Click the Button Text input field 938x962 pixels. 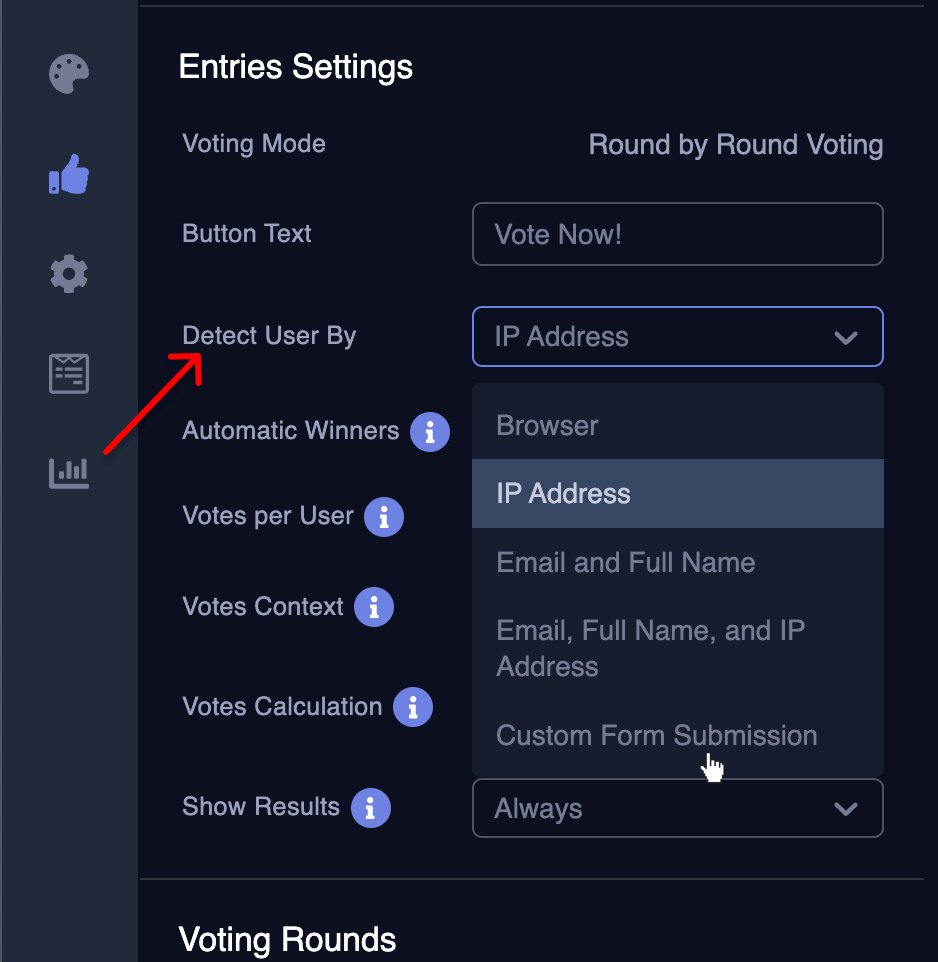677,235
